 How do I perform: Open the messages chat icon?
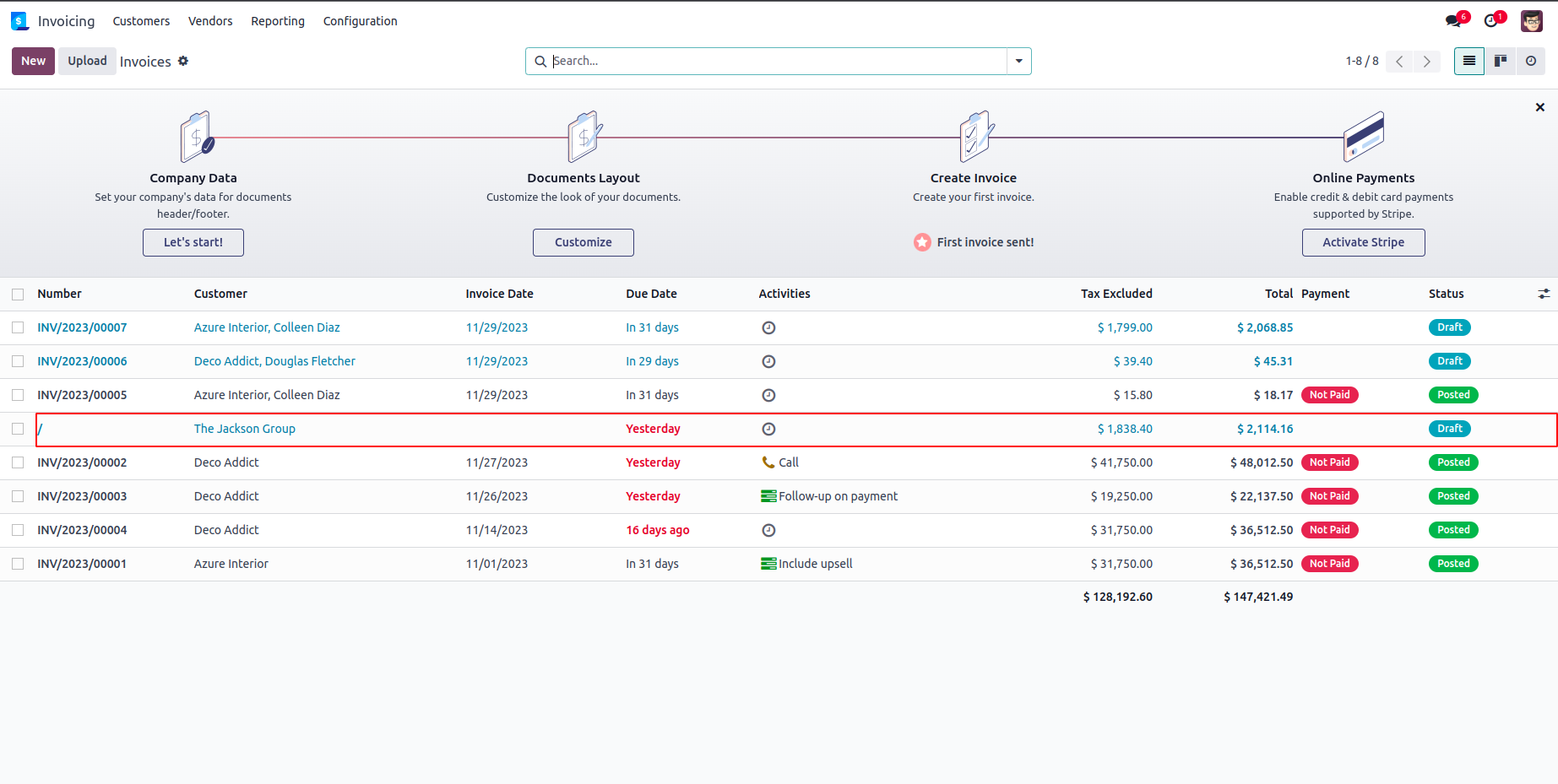1453,21
